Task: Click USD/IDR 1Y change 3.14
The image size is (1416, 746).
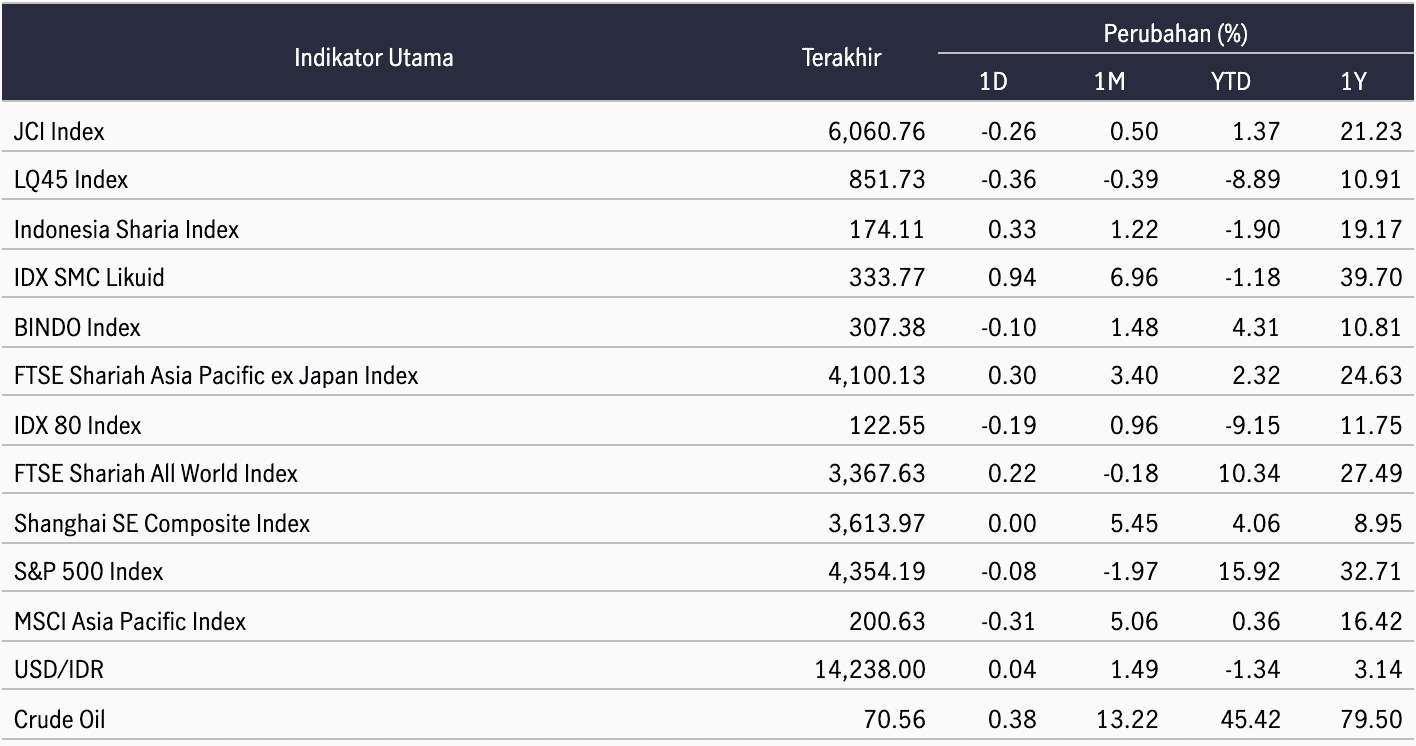Action: (1378, 670)
